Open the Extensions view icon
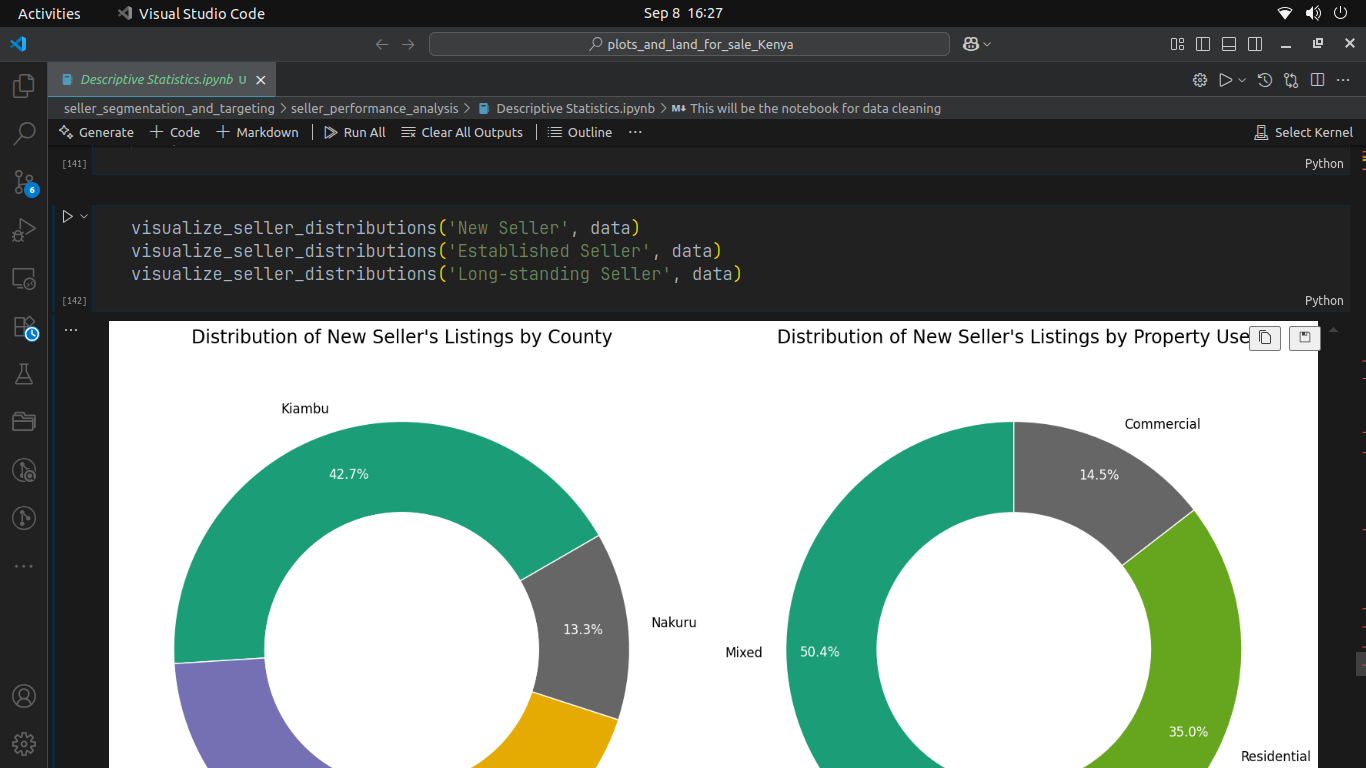Screen dimensions: 1366x768 (24, 327)
